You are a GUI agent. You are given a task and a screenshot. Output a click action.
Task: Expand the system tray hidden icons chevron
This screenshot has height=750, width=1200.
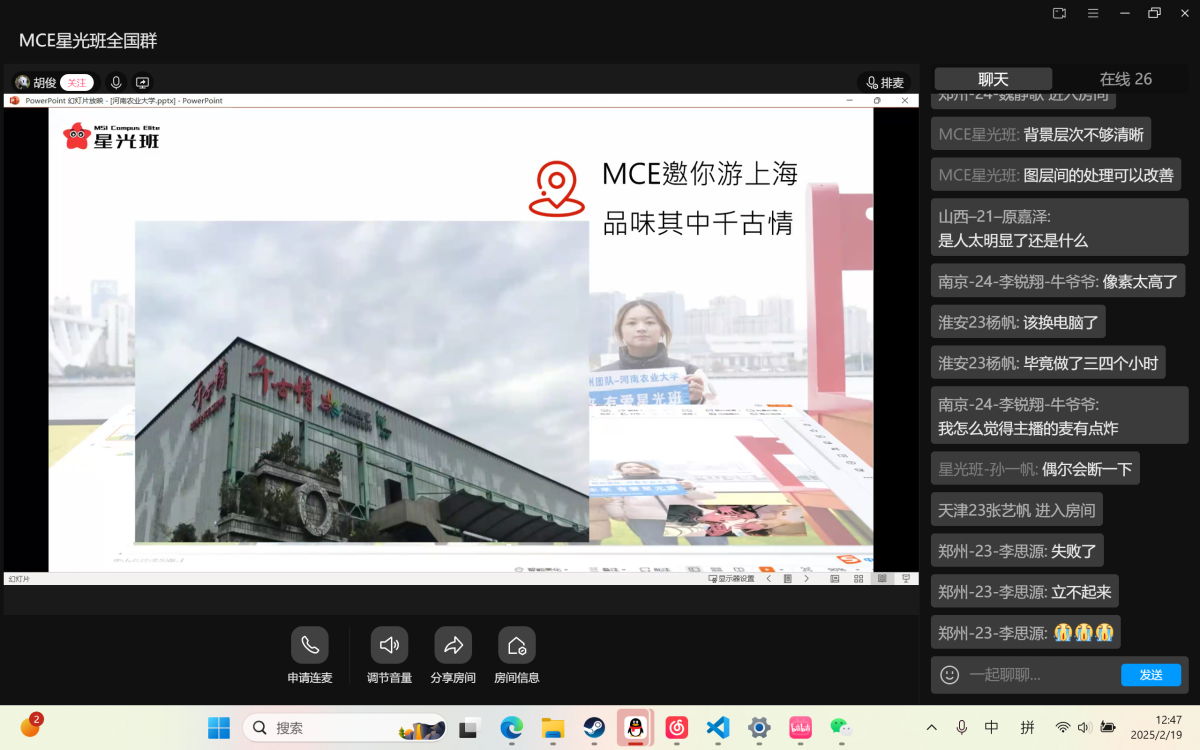[932, 728]
